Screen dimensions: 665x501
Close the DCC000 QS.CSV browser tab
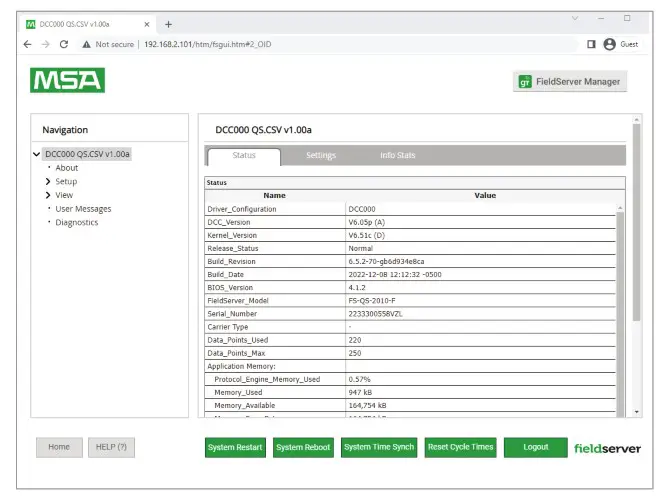point(147,23)
